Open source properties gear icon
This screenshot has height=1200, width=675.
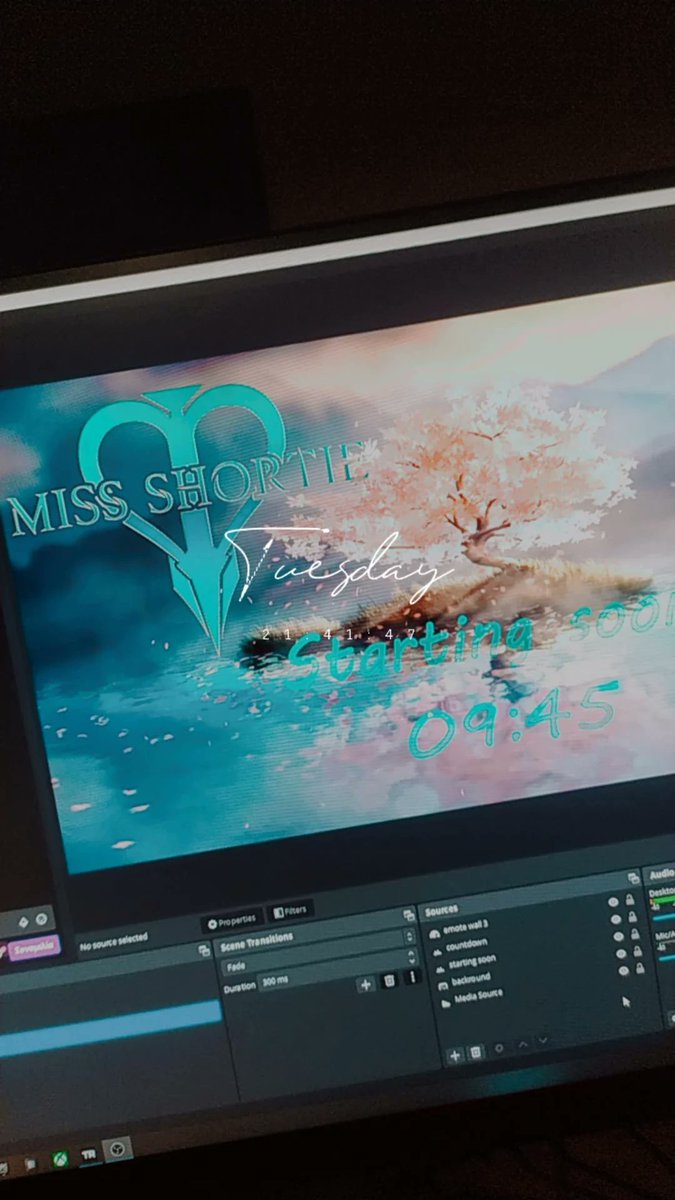click(x=499, y=1048)
